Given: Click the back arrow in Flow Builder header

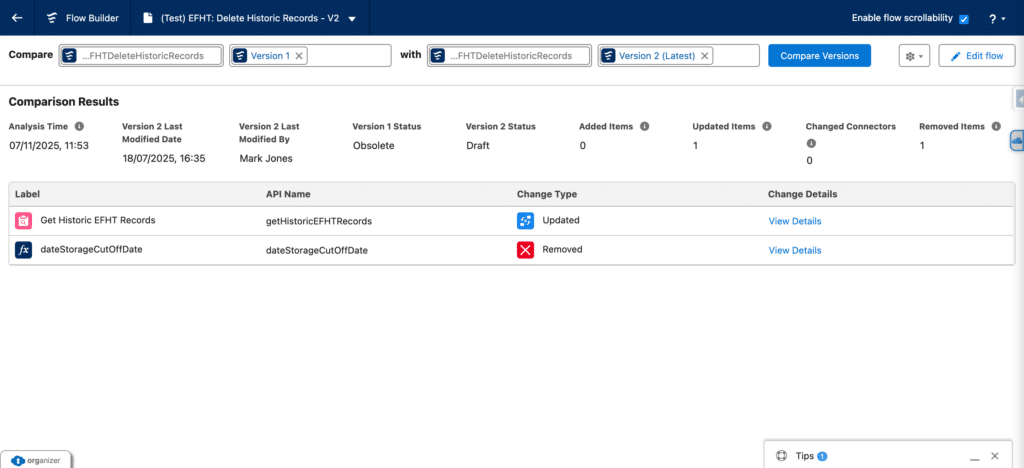Looking at the screenshot, I should [x=17, y=18].
